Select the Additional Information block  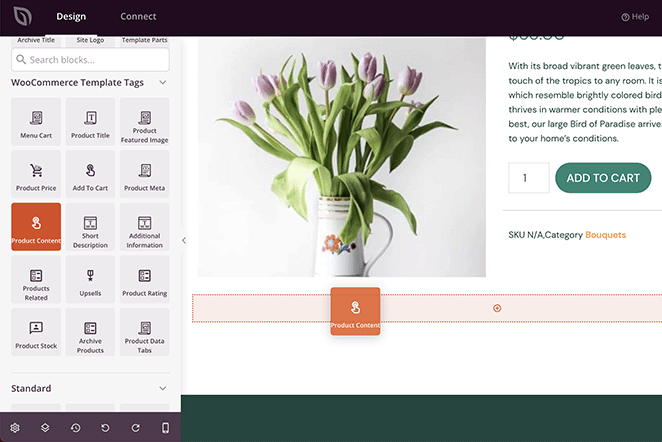tap(145, 227)
